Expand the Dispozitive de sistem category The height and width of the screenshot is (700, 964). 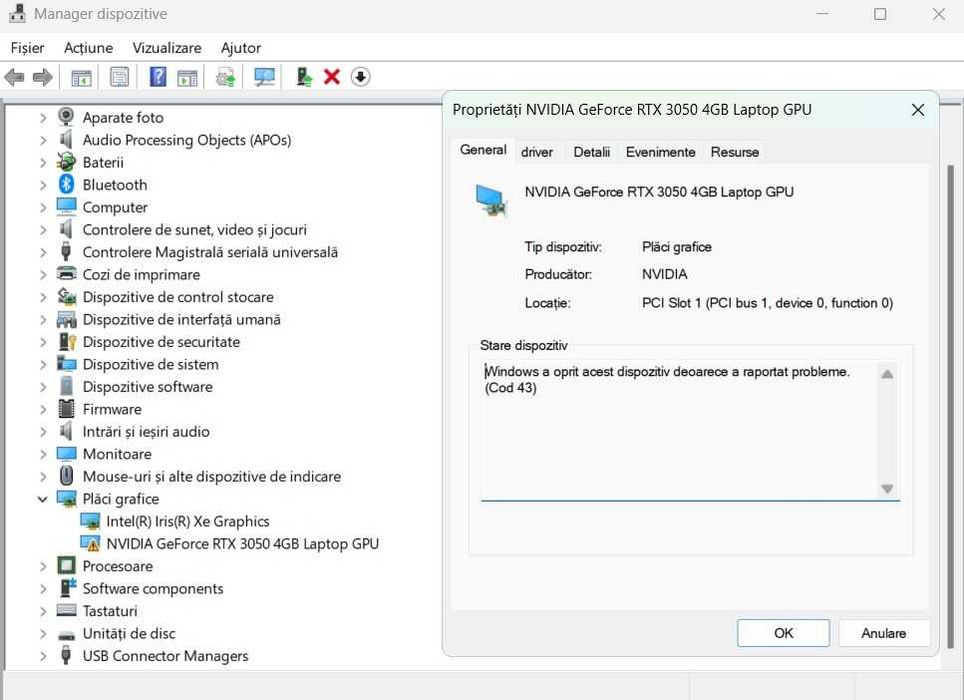[42, 364]
